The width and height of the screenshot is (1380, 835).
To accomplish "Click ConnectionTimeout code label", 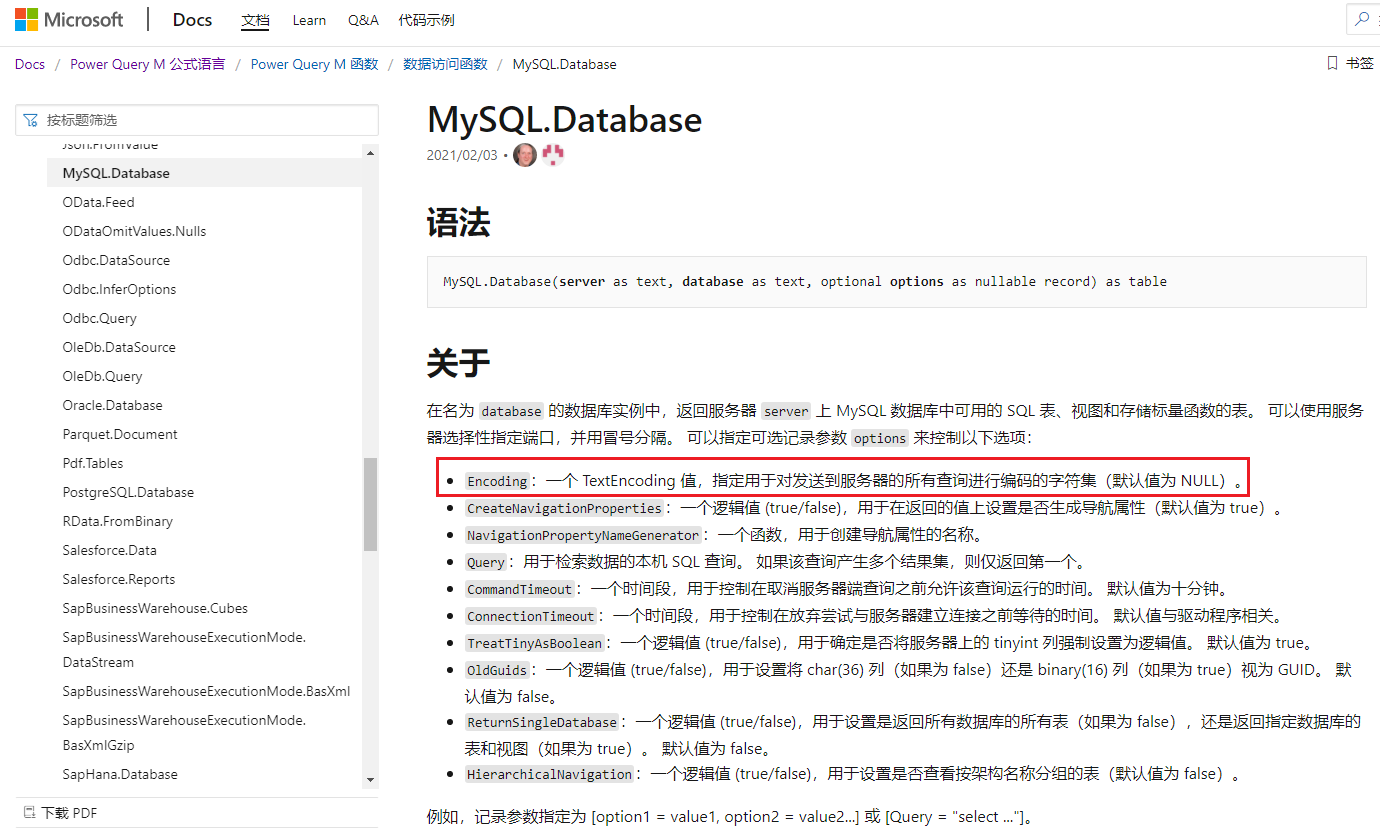I will (x=531, y=616).
